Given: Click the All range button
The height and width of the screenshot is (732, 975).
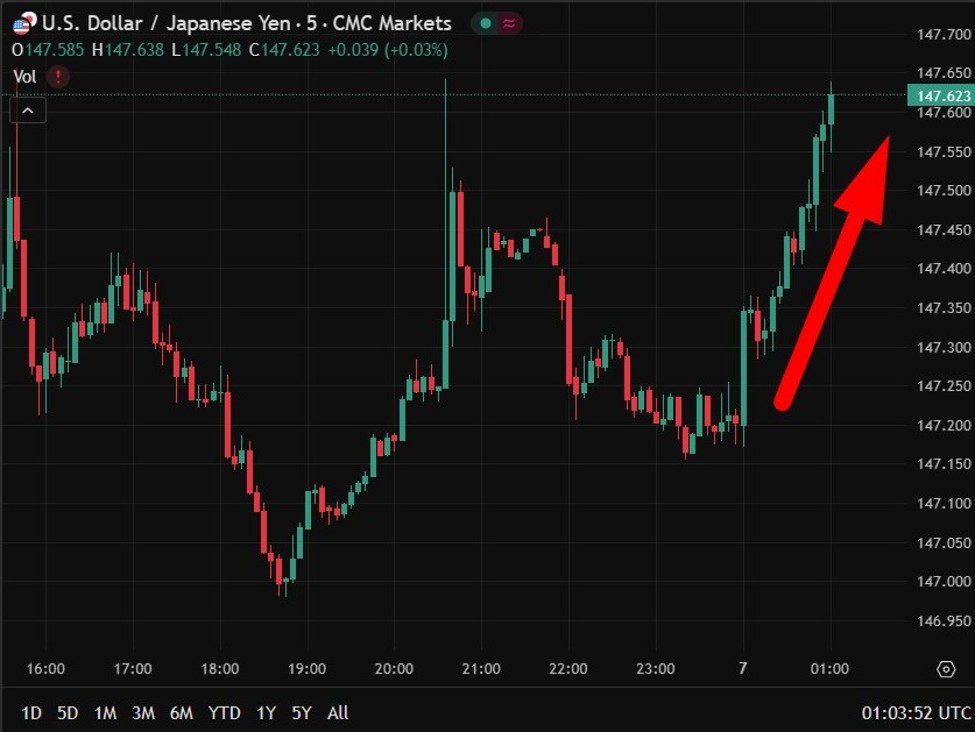Looking at the screenshot, I should coord(338,713).
